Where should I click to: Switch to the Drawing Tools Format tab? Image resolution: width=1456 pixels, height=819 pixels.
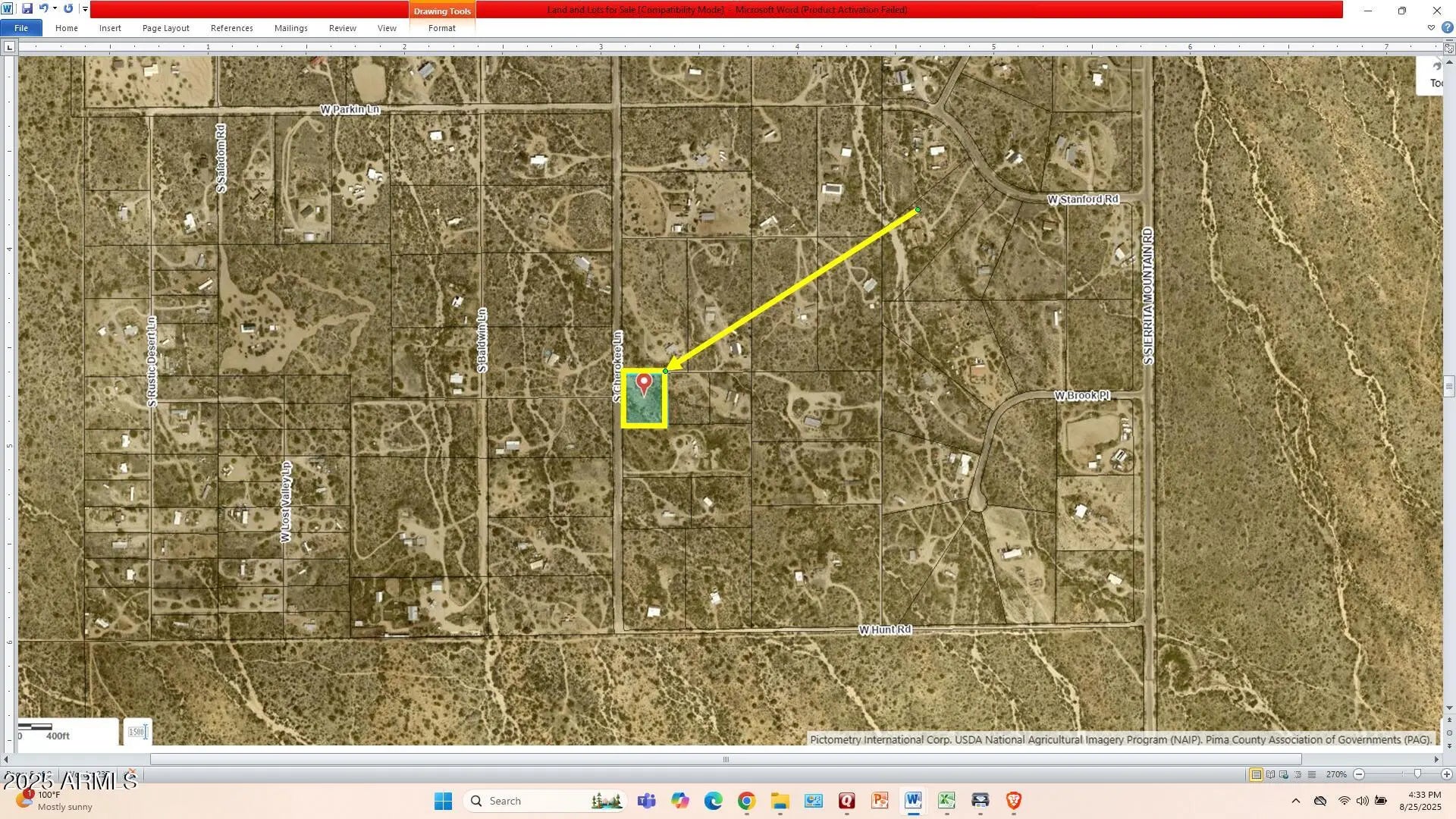pyautogui.click(x=441, y=28)
